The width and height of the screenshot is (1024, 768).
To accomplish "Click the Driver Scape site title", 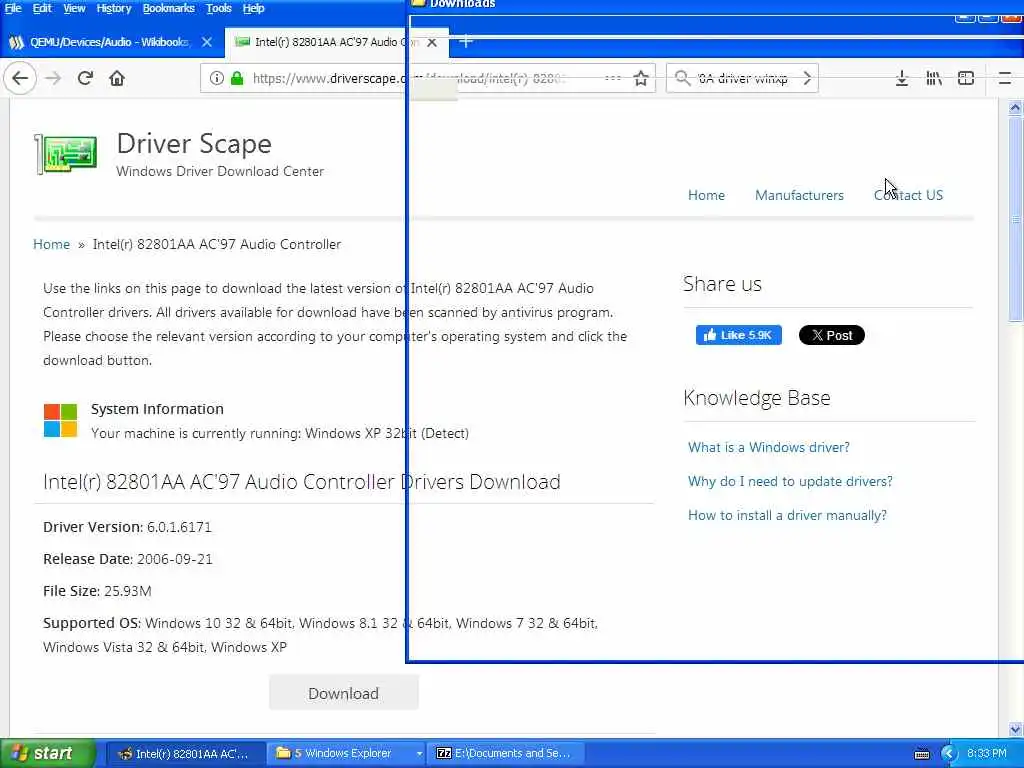I will click(x=194, y=144).
